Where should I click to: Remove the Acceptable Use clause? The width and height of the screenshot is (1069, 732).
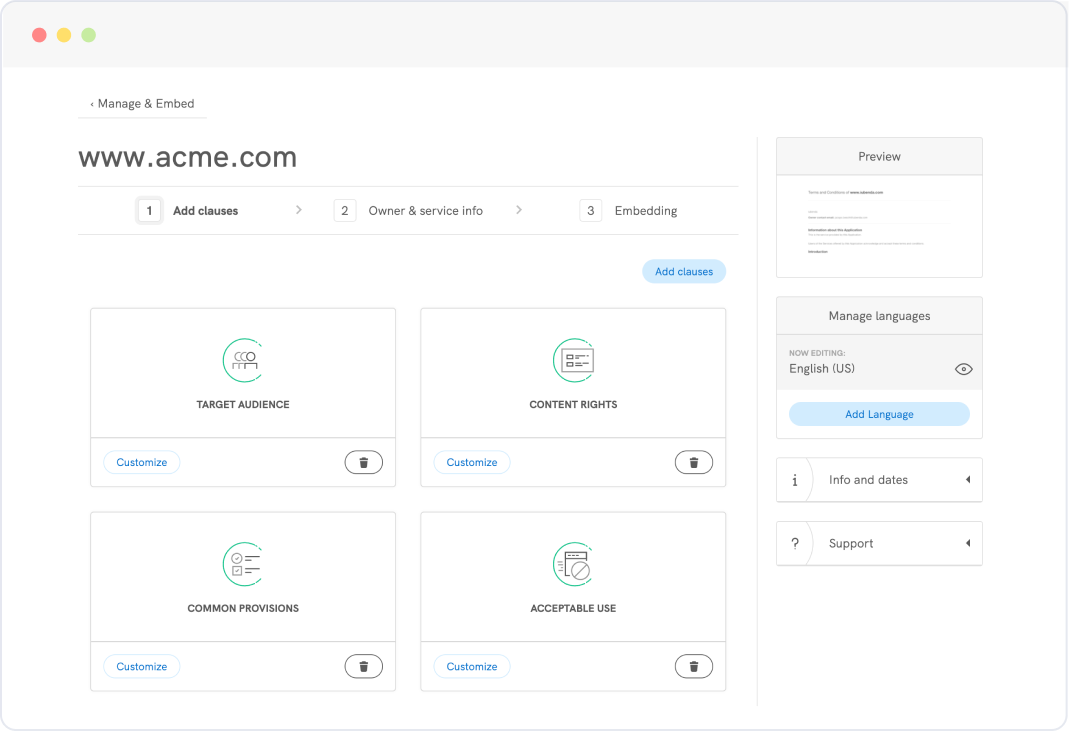click(693, 666)
